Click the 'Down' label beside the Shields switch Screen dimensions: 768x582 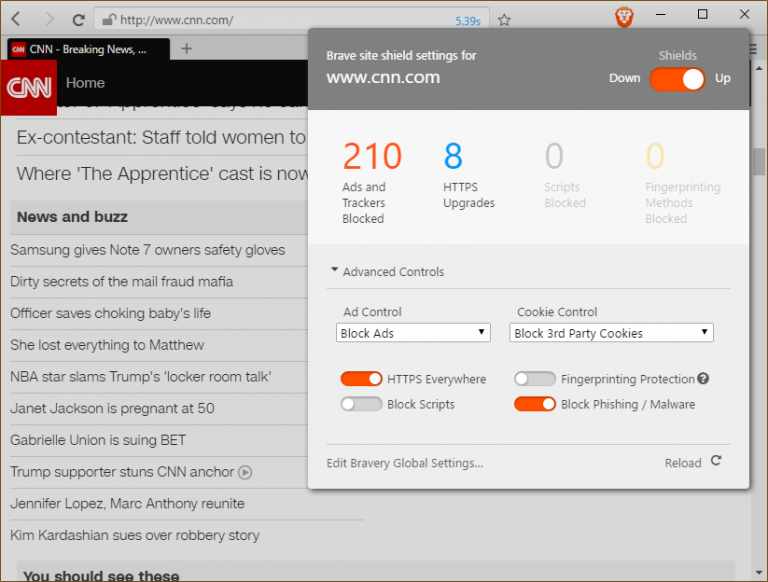pos(624,78)
